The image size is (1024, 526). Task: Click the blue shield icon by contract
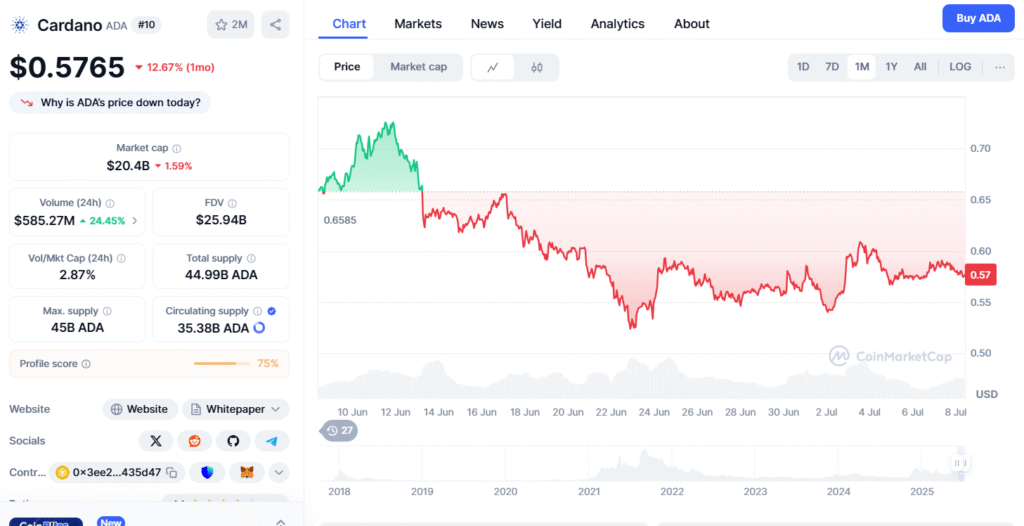[208, 472]
